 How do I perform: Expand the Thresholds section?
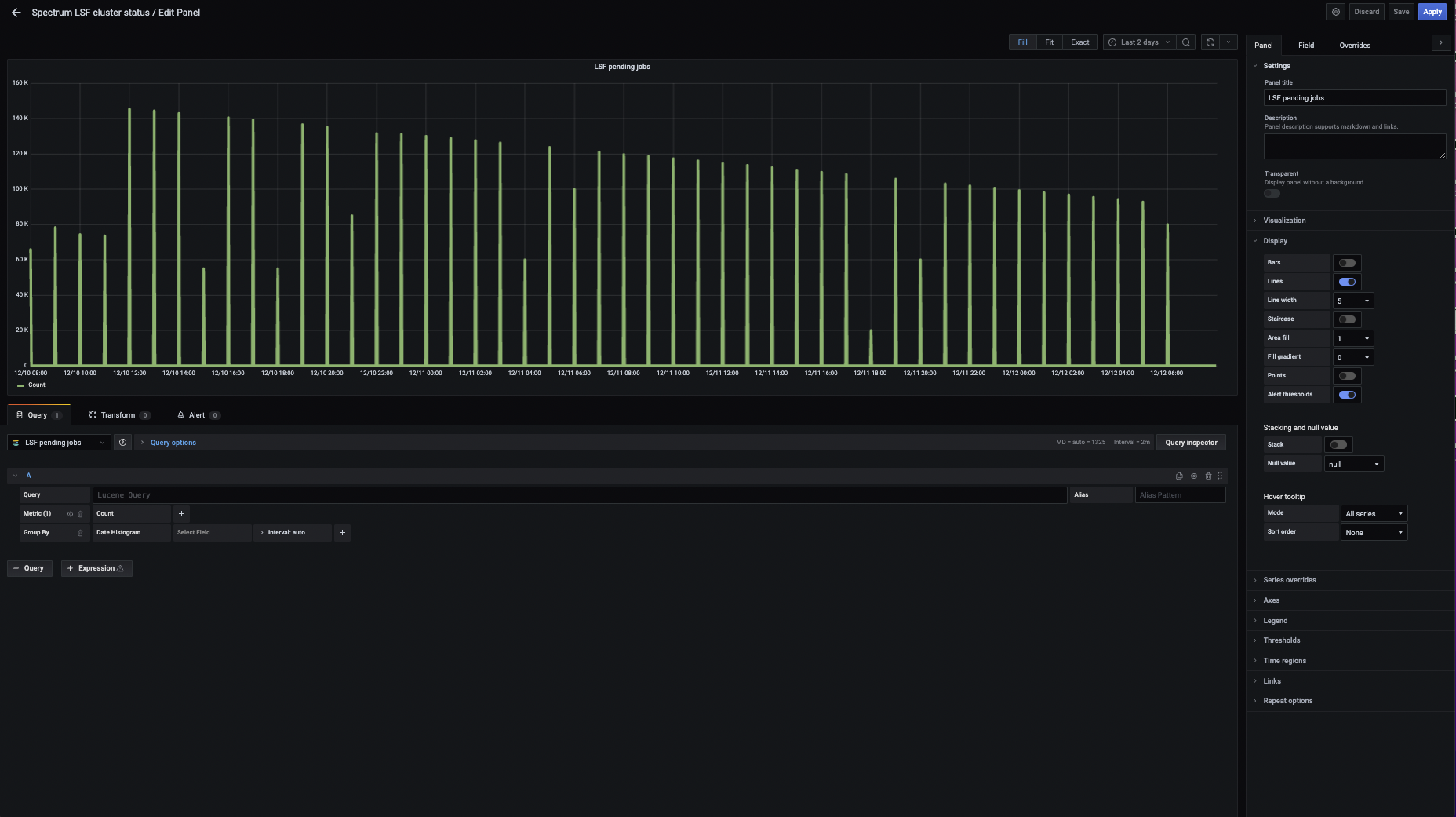1281,640
